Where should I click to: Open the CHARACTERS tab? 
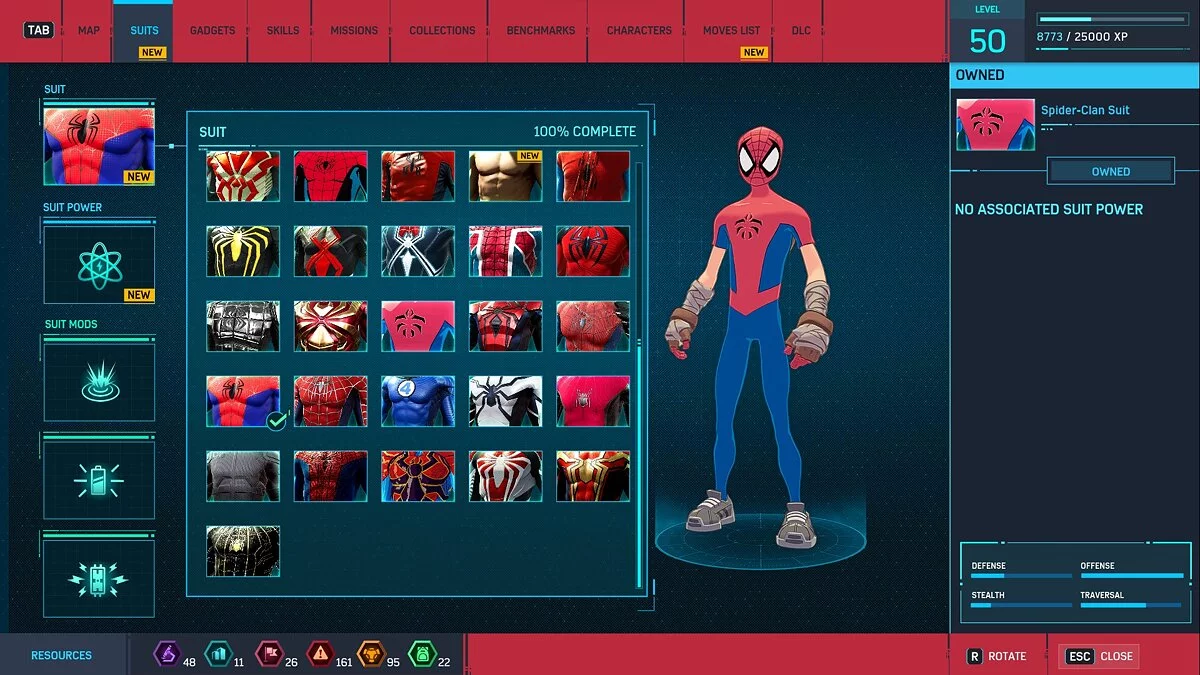[x=639, y=31]
